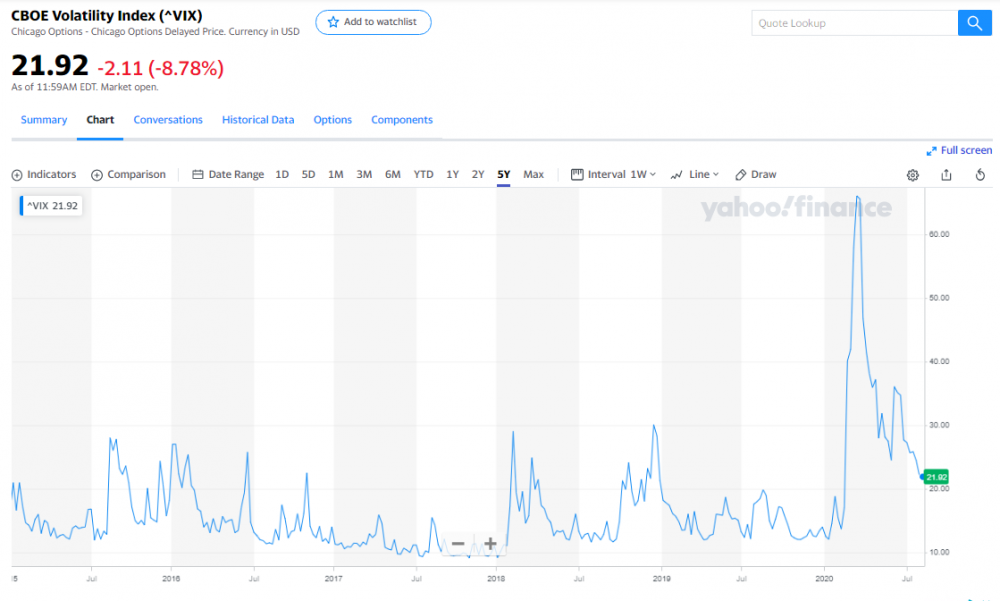The width and height of the screenshot is (1000, 601).
Task: Open the Date Range picker
Action: 228,175
